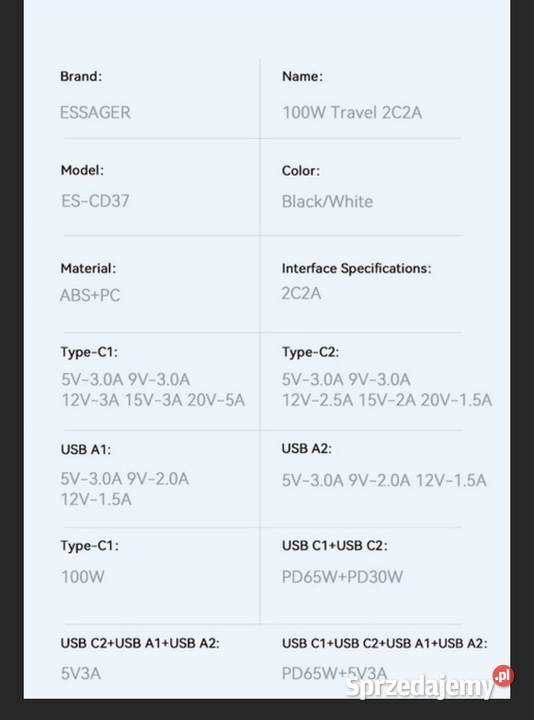Viewport: 534px width, 720px height.
Task: Click the 100W Type-C1 power value
Action: [x=83, y=577]
